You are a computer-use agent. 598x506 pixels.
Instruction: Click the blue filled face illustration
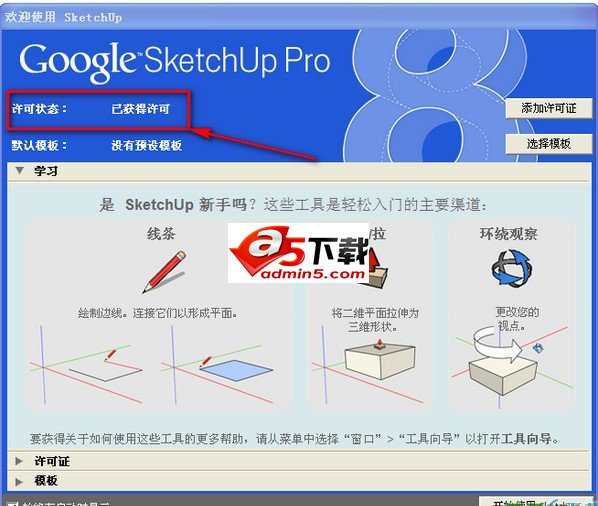click(217, 365)
